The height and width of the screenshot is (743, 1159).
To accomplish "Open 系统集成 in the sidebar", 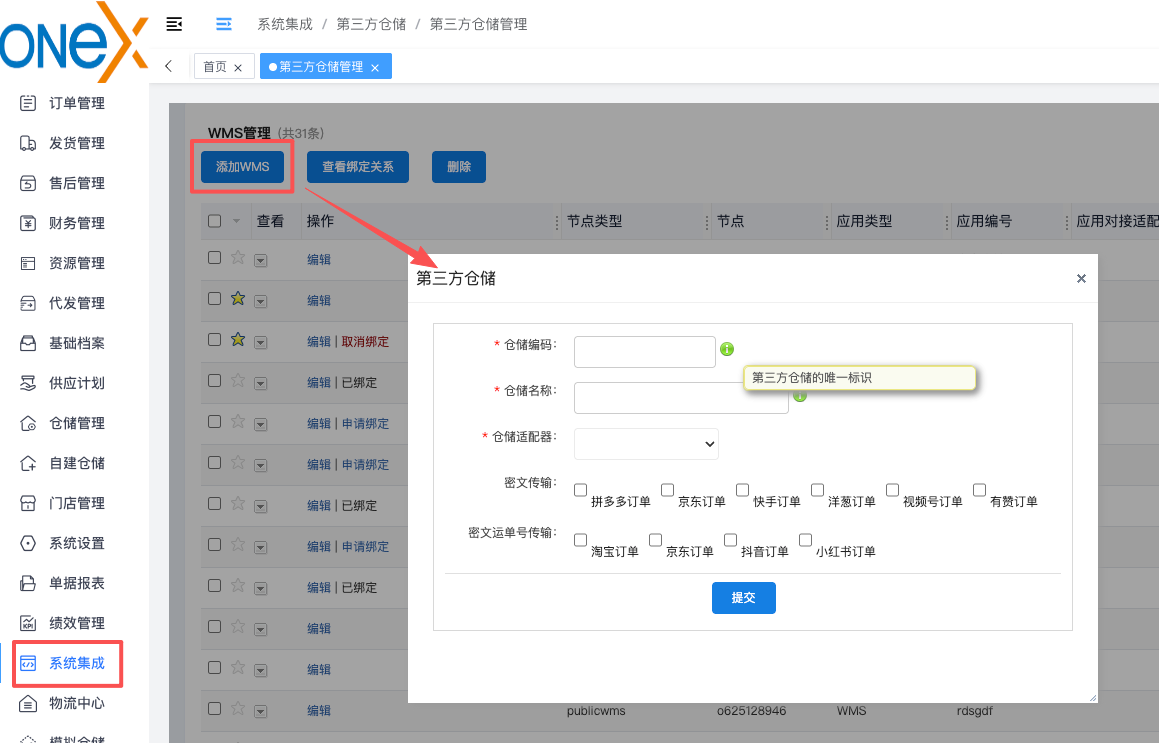I will [62, 662].
